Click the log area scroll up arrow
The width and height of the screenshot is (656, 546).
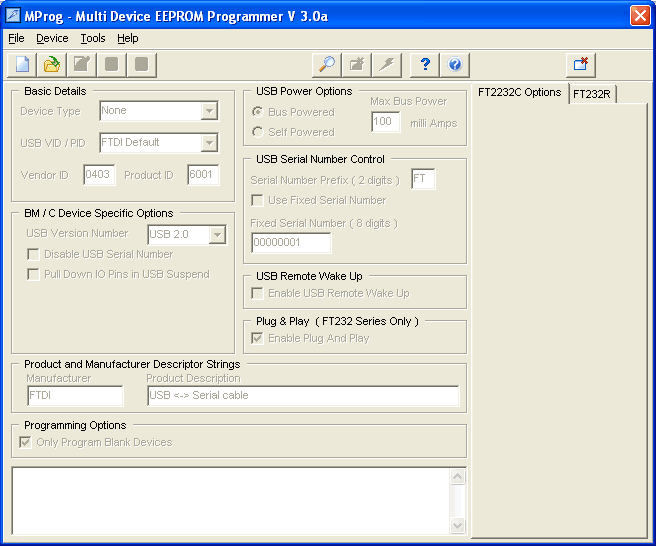[x=457, y=477]
